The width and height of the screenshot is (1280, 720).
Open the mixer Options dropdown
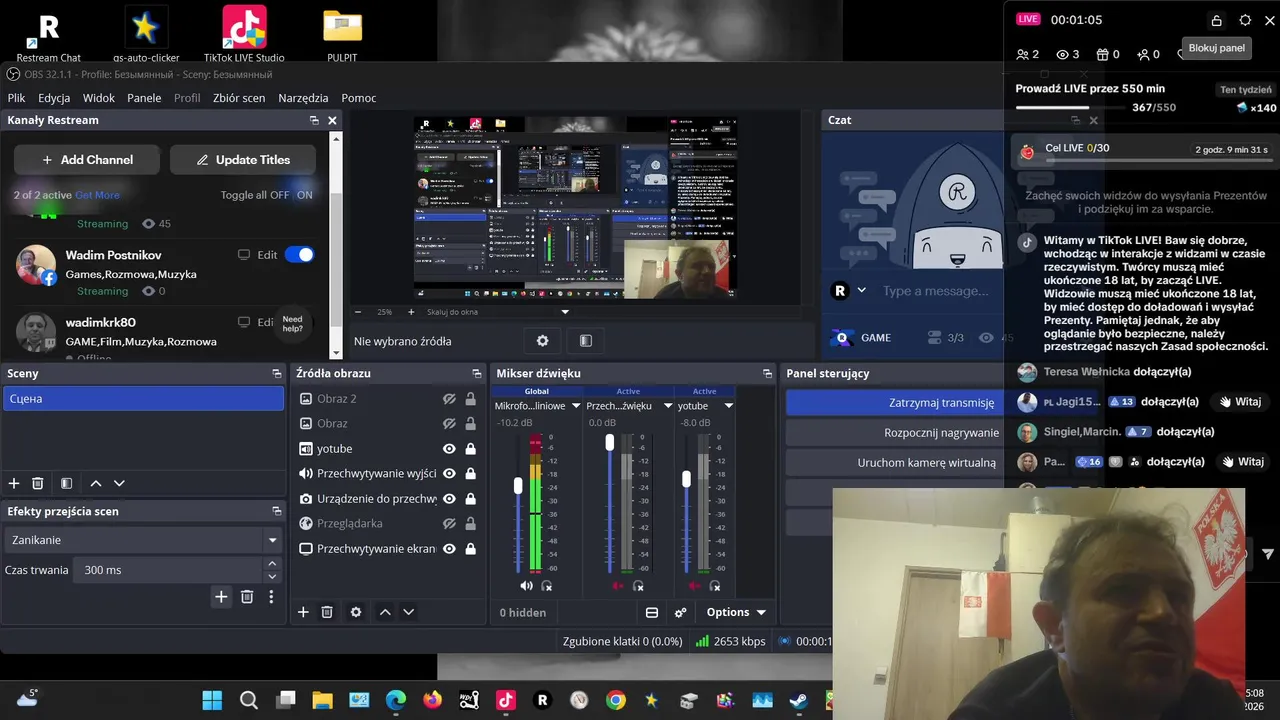click(x=737, y=612)
